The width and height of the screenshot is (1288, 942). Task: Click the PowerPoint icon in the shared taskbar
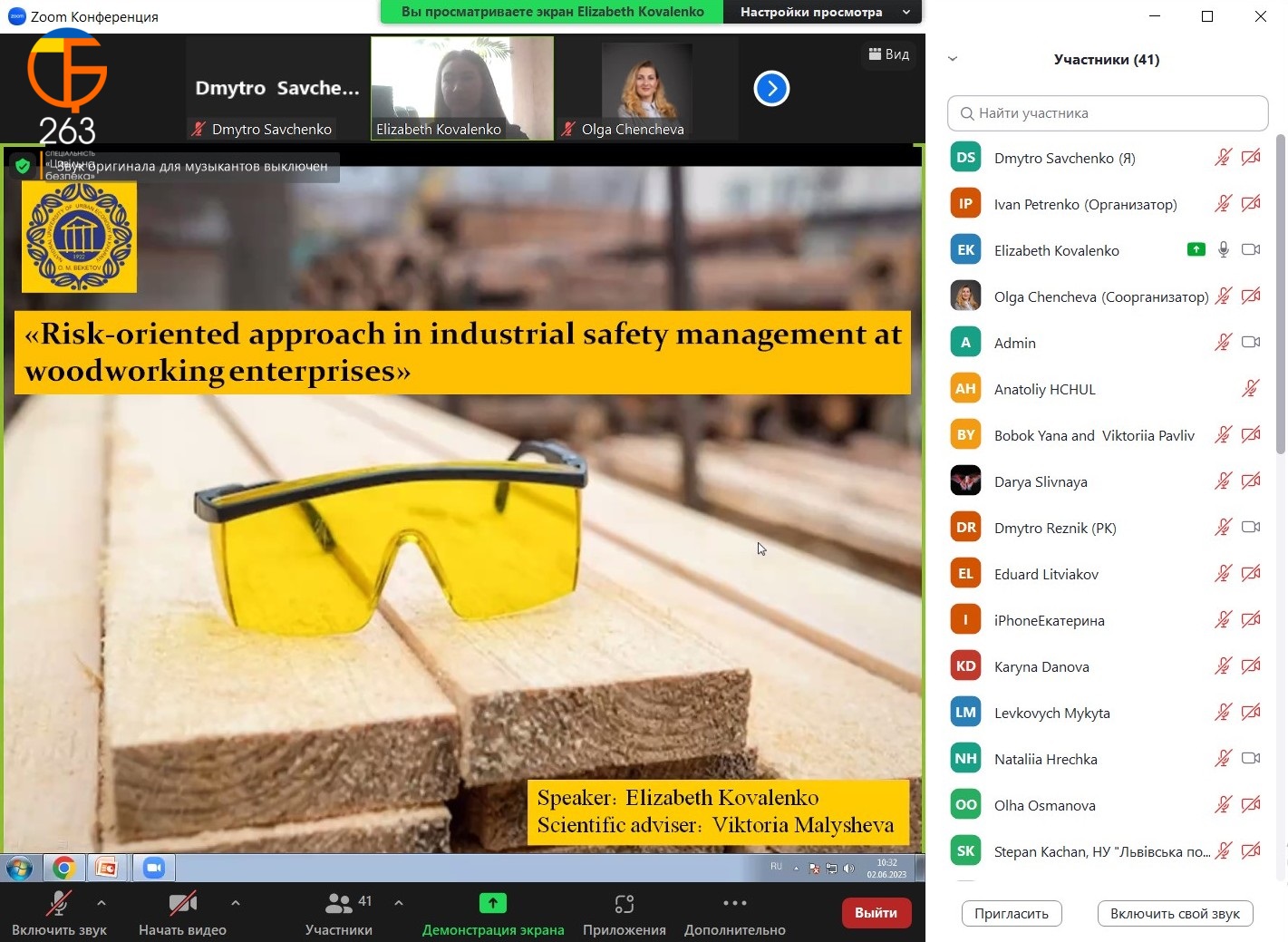[x=107, y=868]
